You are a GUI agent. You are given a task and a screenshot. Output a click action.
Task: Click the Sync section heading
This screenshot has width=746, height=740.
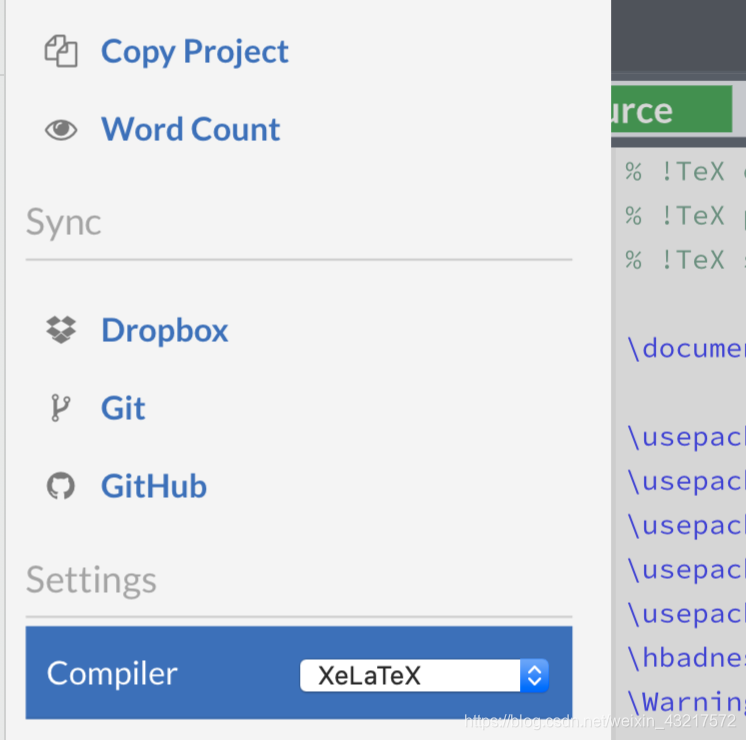coord(63,222)
